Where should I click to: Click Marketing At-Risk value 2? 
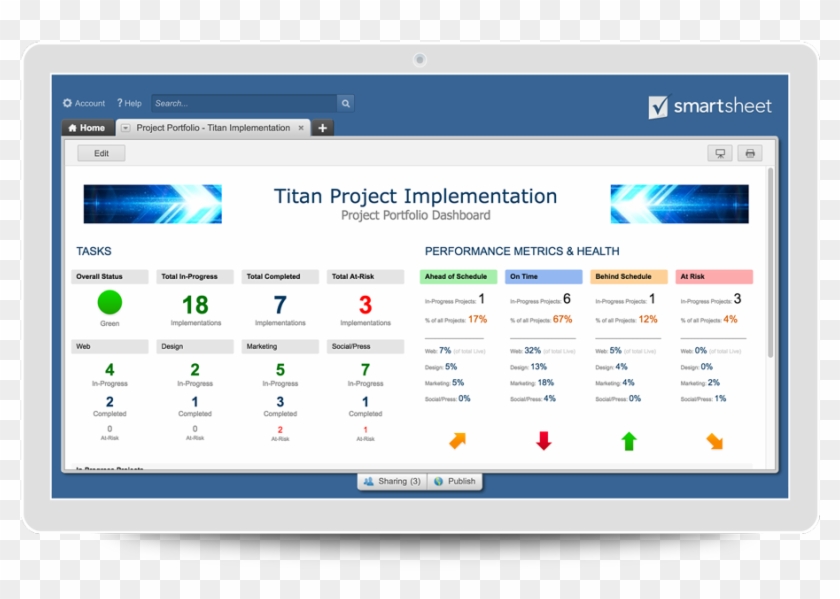click(280, 430)
